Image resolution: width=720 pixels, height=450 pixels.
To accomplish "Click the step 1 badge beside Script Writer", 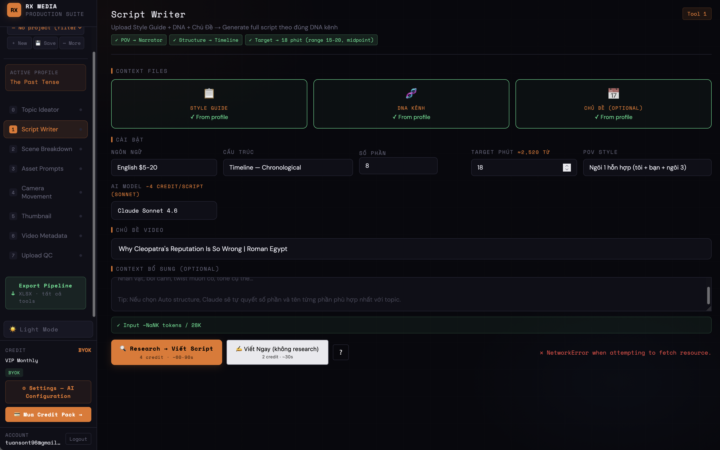I will [13, 129].
